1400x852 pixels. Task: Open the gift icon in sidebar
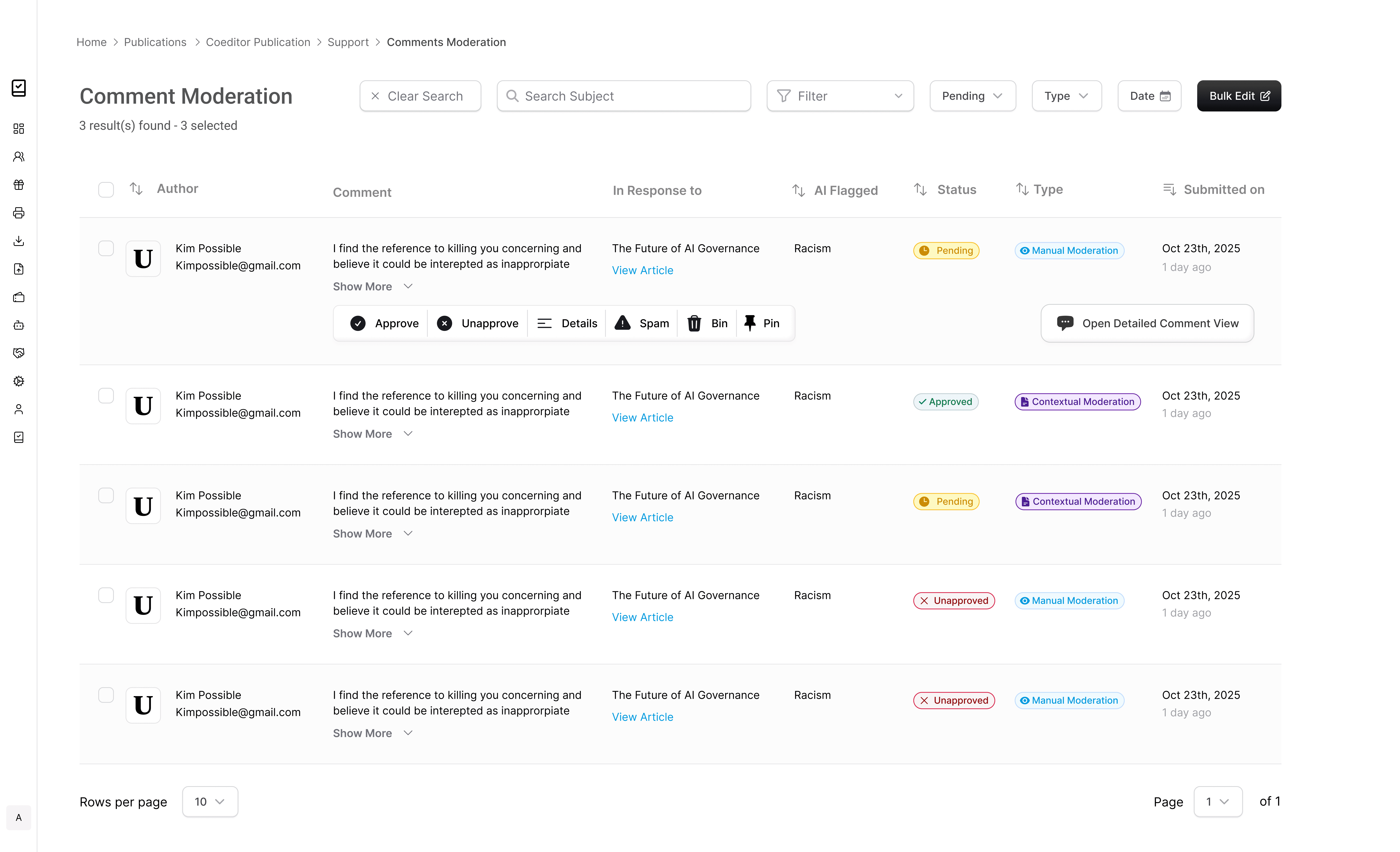(19, 185)
